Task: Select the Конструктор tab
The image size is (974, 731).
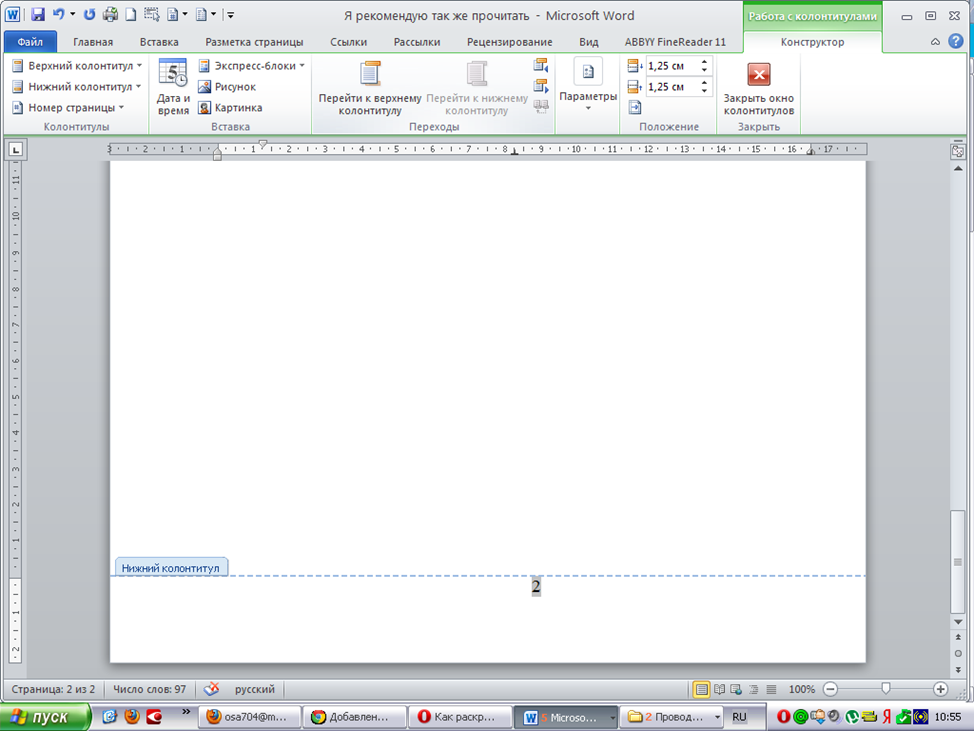Action: 812,42
